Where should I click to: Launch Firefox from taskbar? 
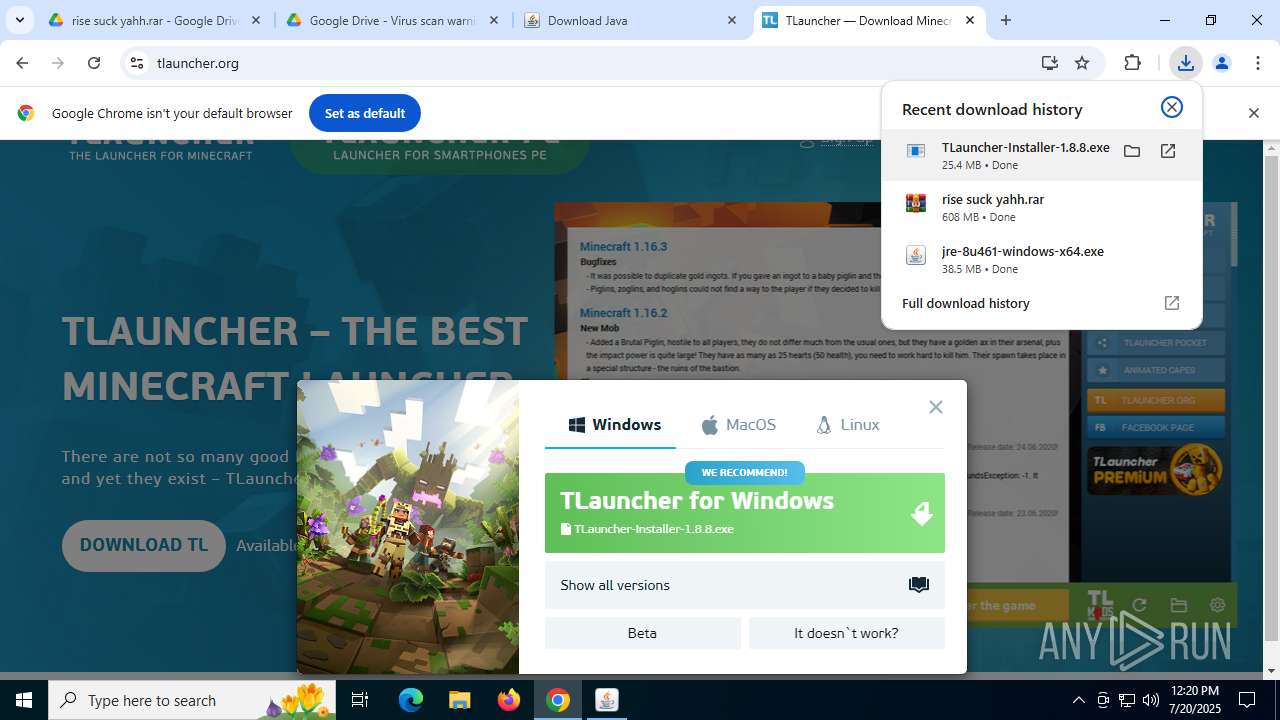(x=509, y=700)
